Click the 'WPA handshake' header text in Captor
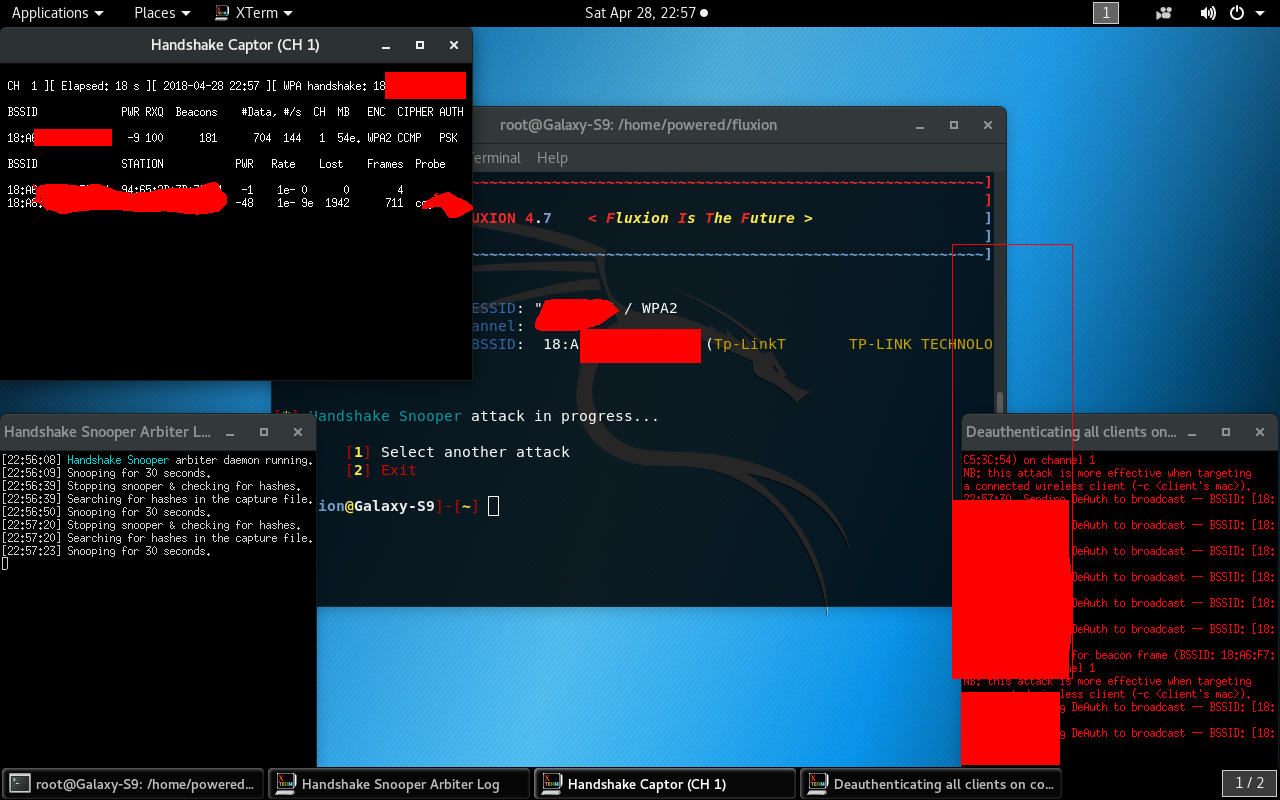Screen dimensions: 1280x800 [x=325, y=86]
